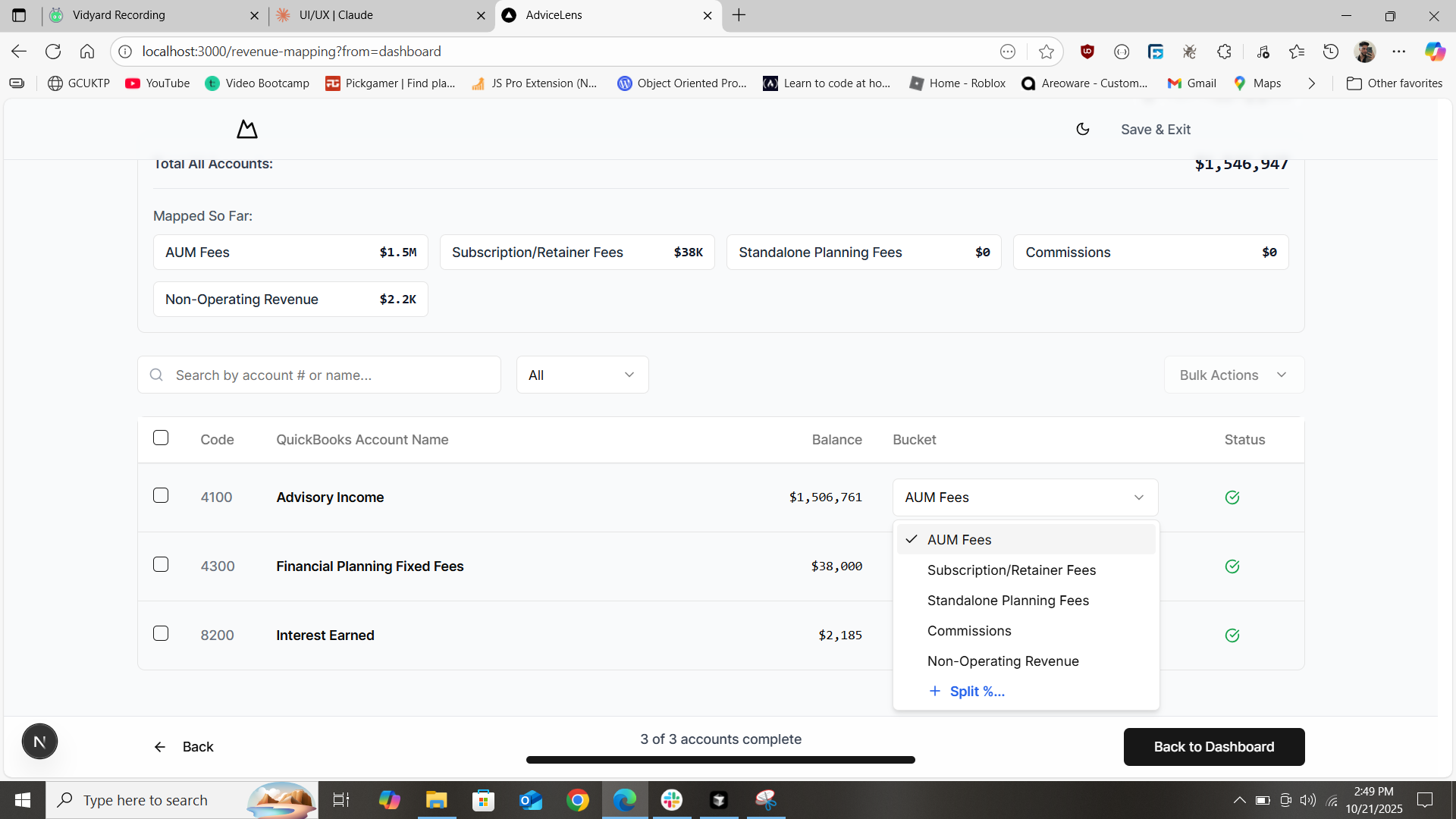
Task: Select Subscription/Retainer Fees from the menu
Action: (x=1011, y=570)
